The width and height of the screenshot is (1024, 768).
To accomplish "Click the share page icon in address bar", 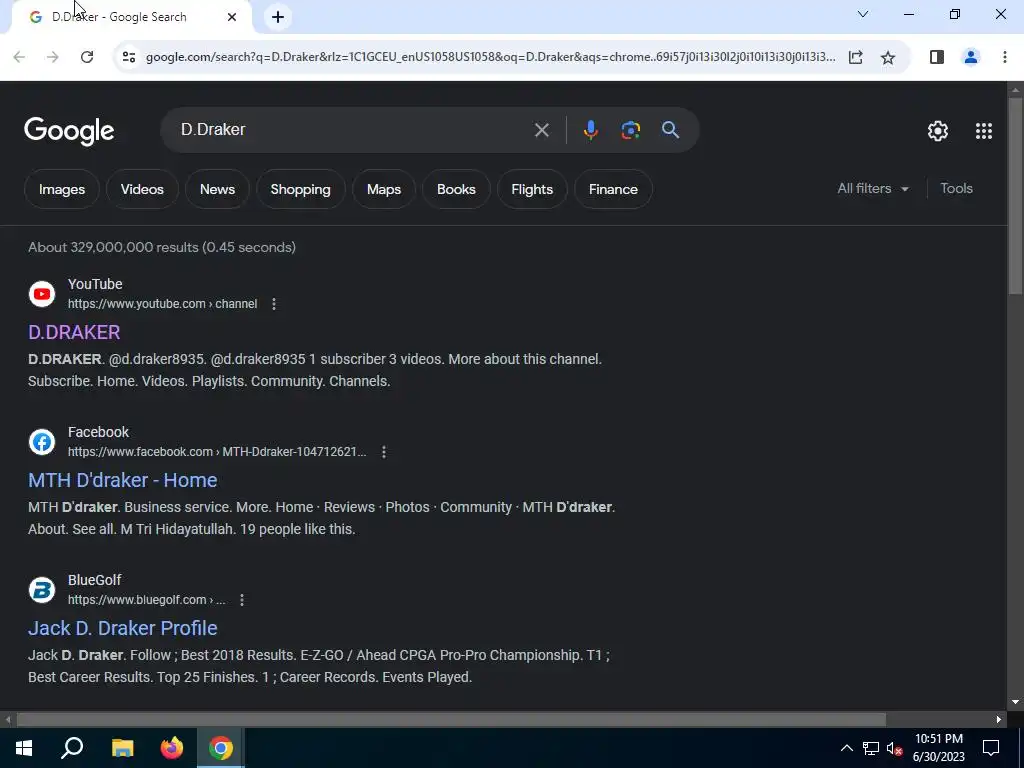I will click(856, 57).
